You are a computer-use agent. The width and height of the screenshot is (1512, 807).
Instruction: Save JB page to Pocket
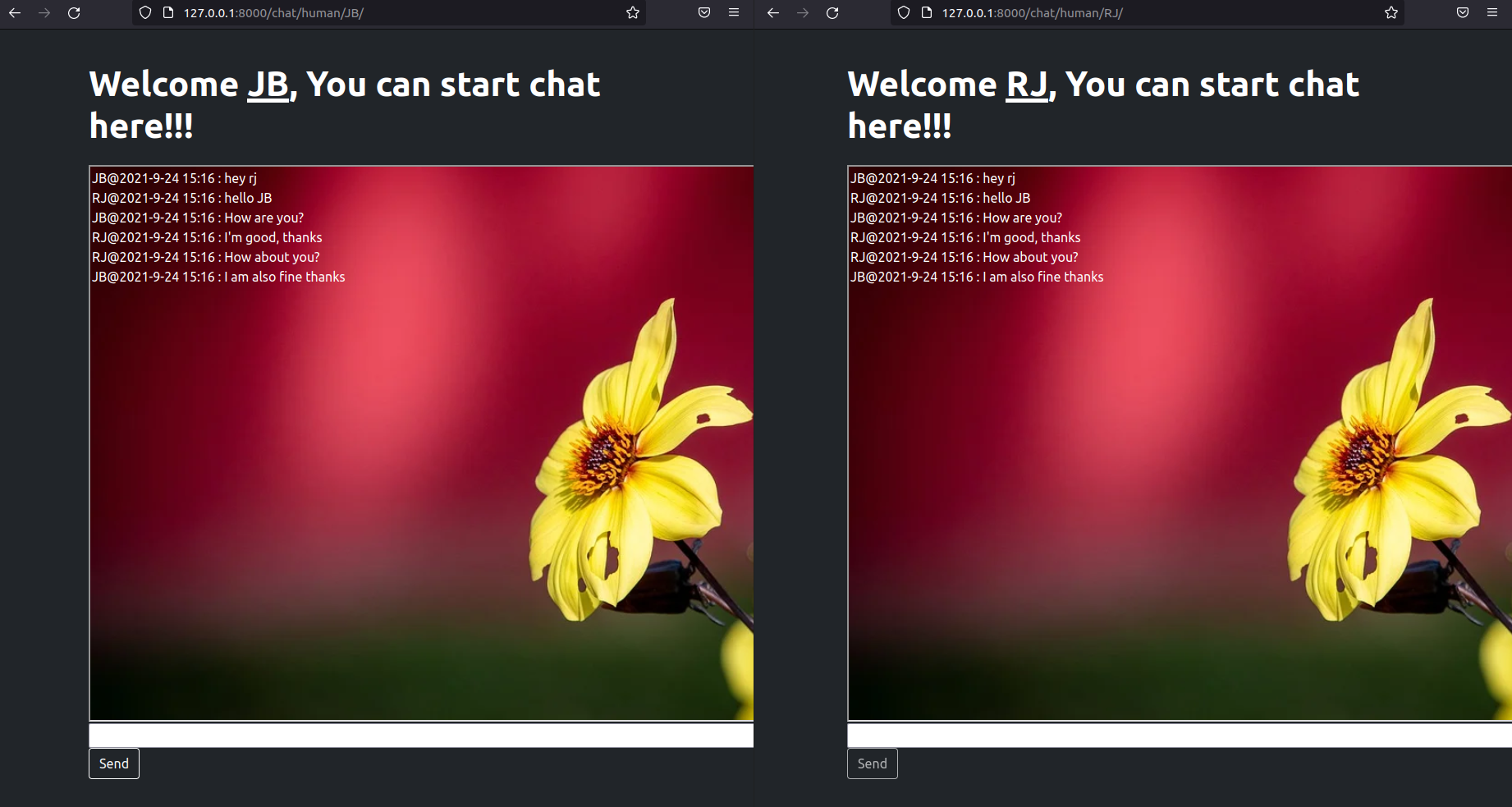[704, 13]
